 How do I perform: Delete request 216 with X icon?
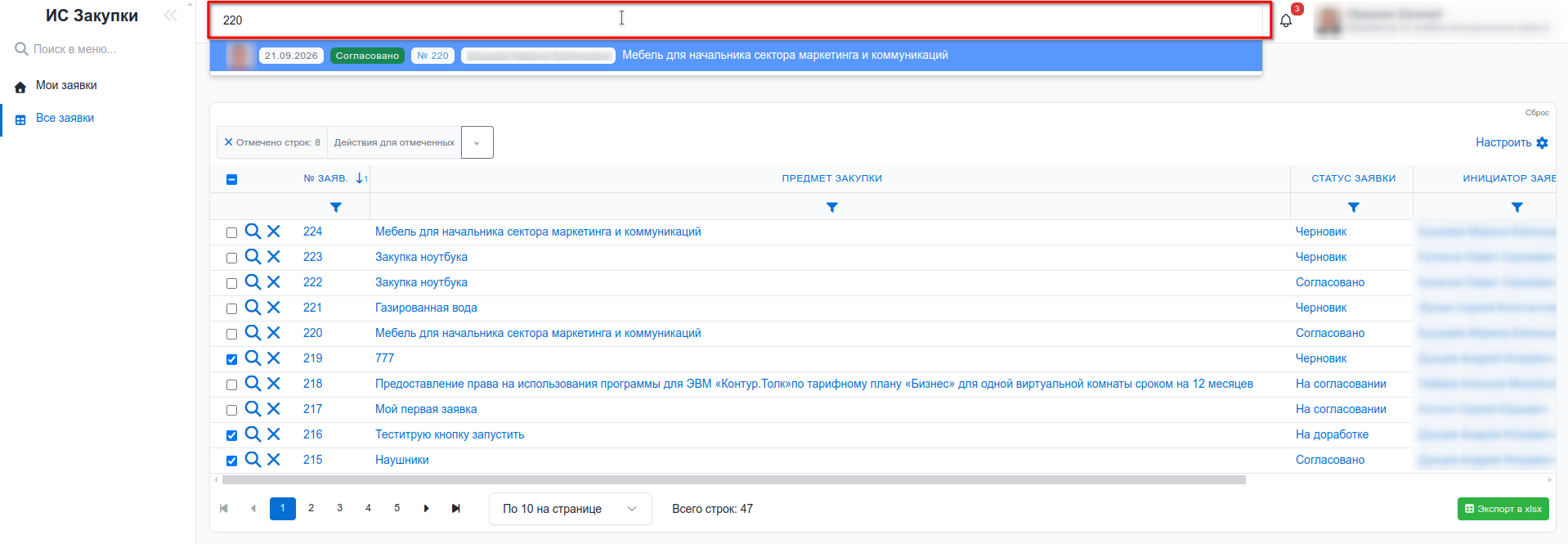(x=274, y=434)
